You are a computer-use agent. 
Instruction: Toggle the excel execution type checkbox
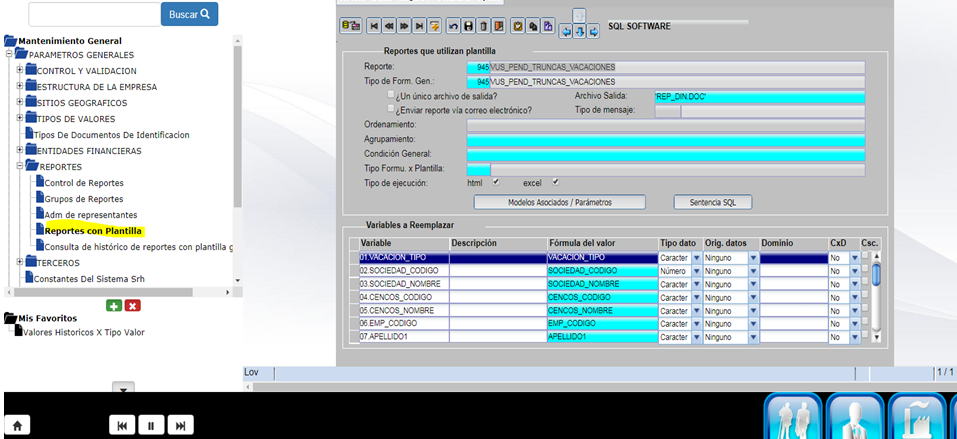pos(555,182)
